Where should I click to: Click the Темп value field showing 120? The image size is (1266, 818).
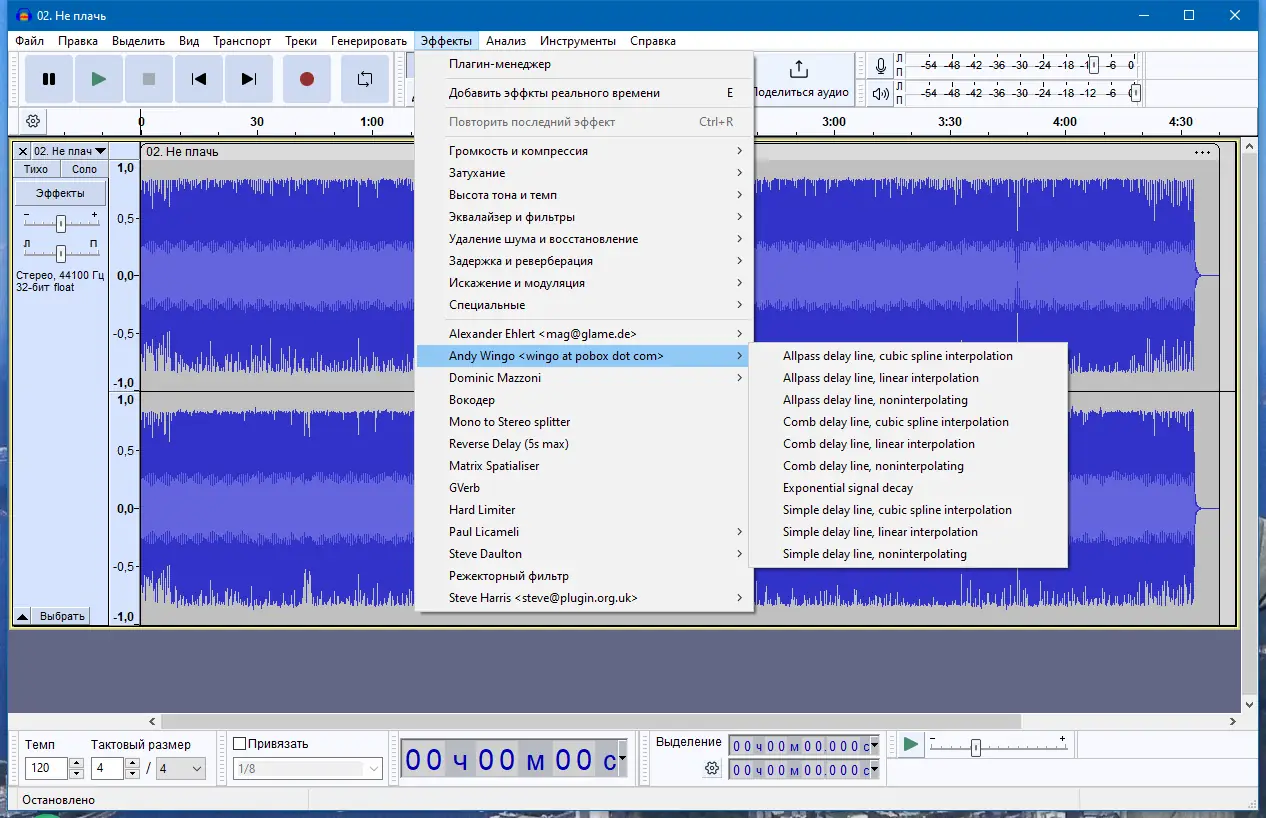46,769
